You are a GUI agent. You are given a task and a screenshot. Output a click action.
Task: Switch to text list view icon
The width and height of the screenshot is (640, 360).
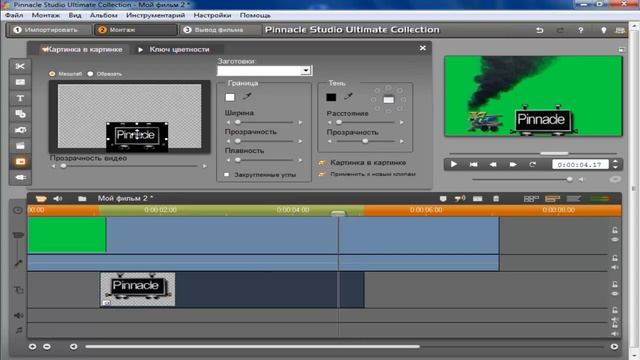(573, 199)
